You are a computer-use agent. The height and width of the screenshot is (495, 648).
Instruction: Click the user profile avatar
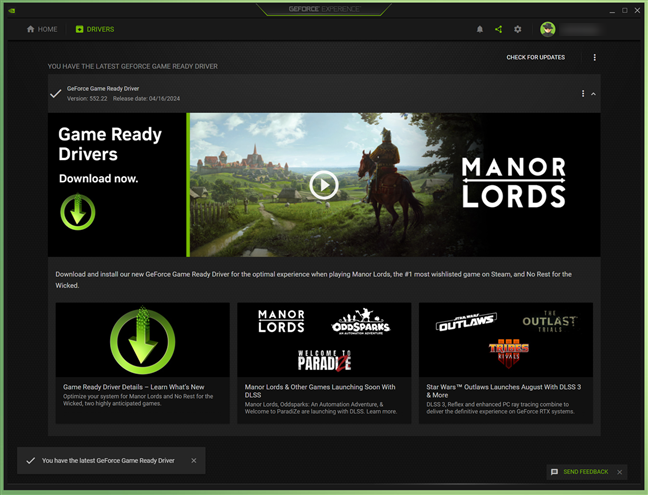[548, 29]
